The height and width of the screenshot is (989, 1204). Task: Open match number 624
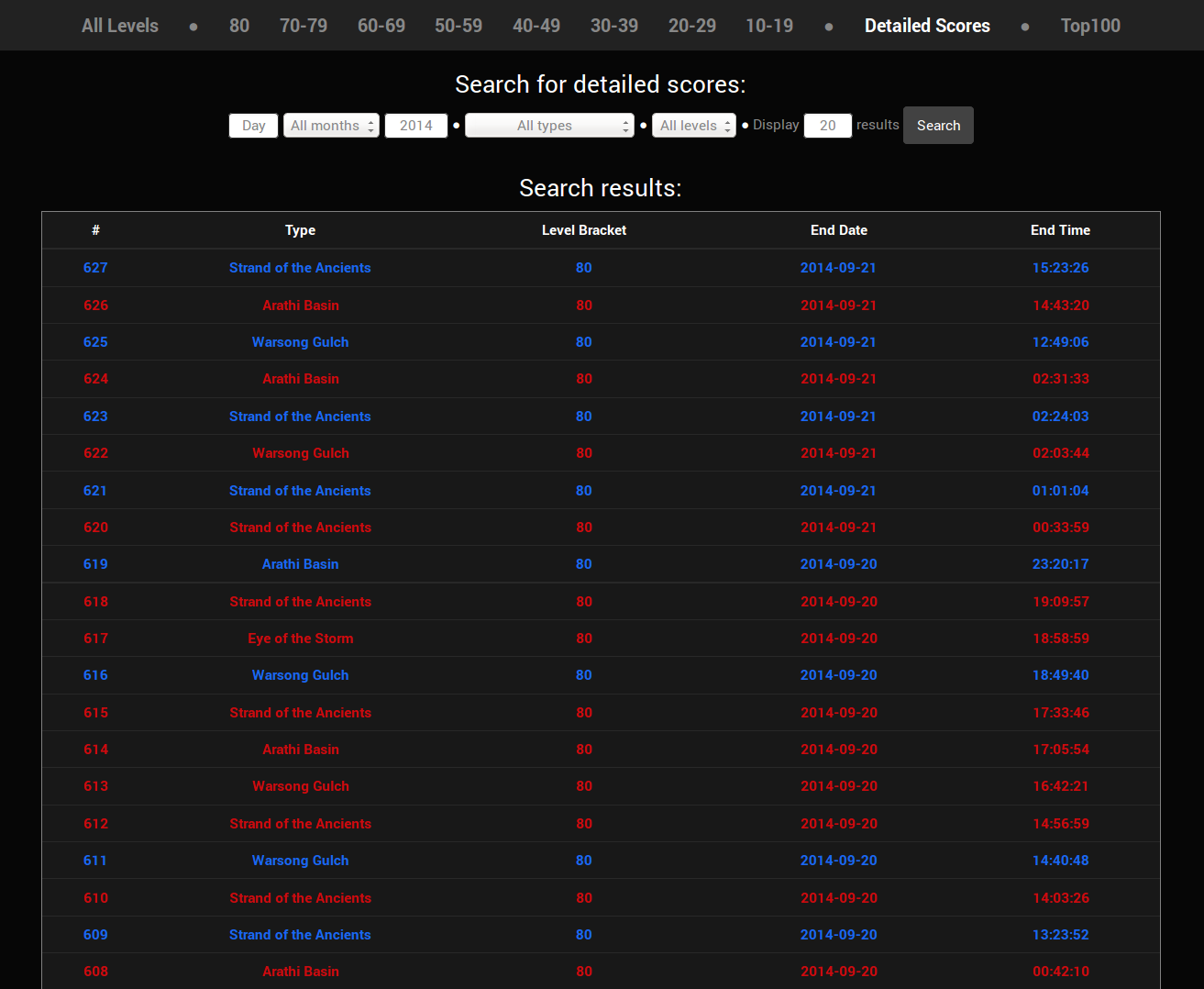(x=95, y=379)
